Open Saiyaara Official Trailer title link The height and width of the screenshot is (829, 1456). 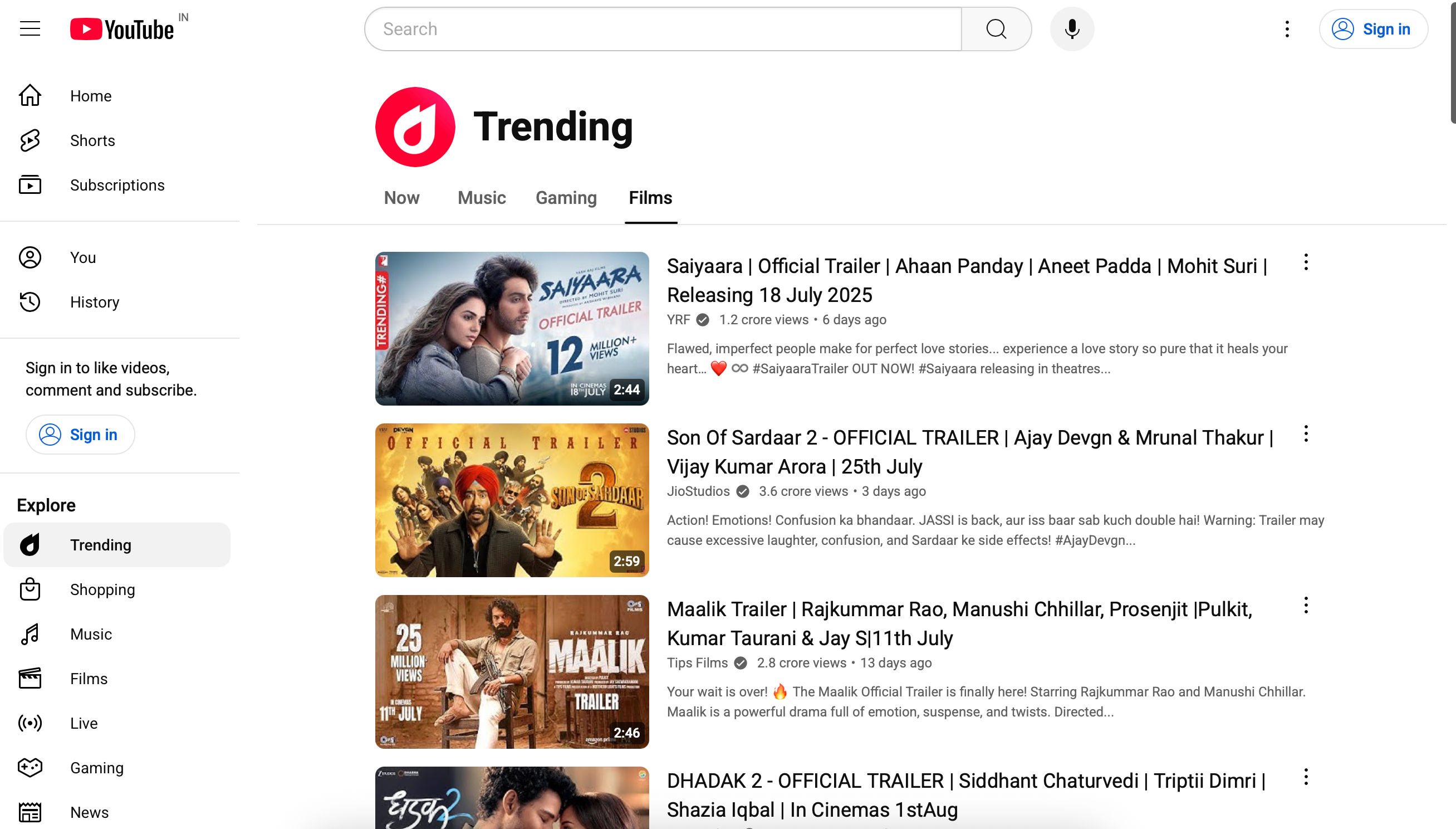coord(967,280)
